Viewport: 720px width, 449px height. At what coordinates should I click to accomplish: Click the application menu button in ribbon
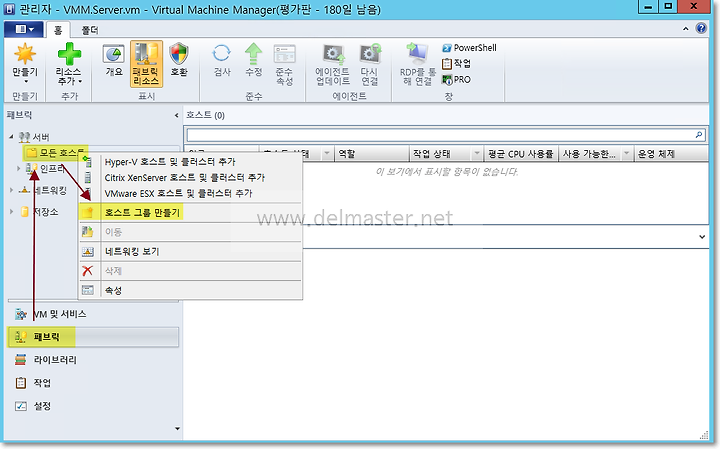click(x=24, y=29)
